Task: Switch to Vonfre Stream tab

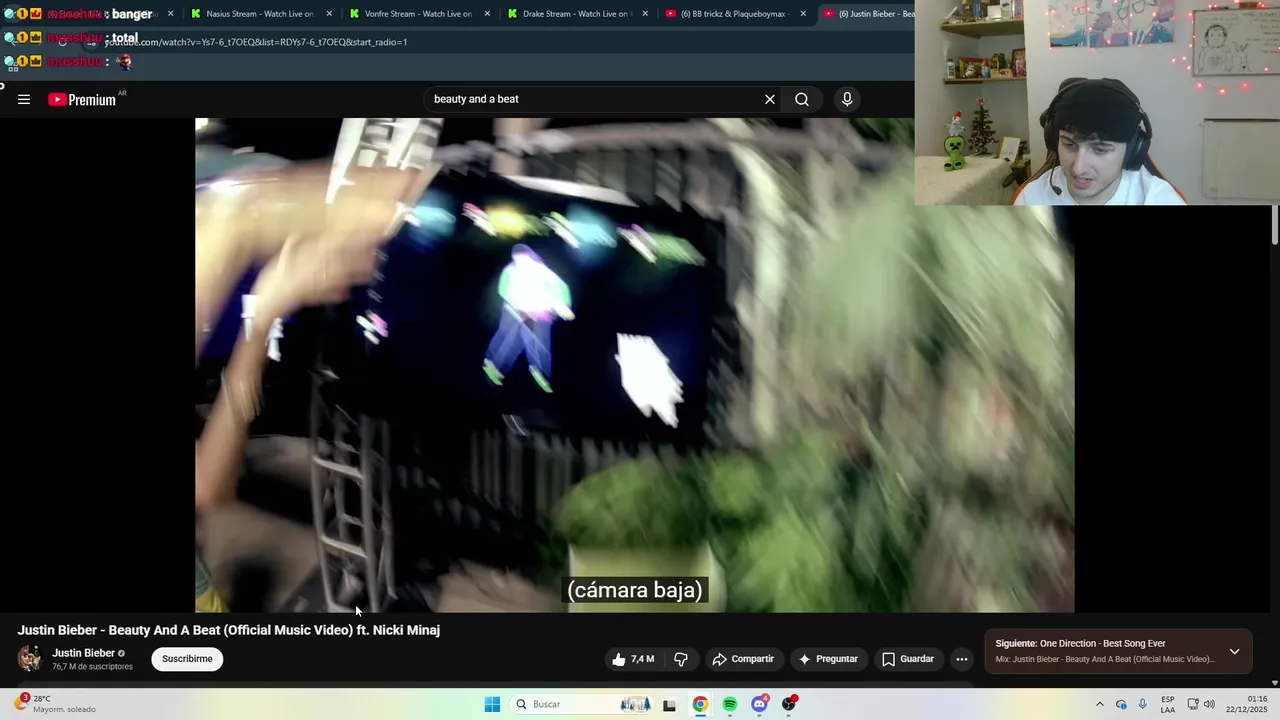Action: [418, 14]
